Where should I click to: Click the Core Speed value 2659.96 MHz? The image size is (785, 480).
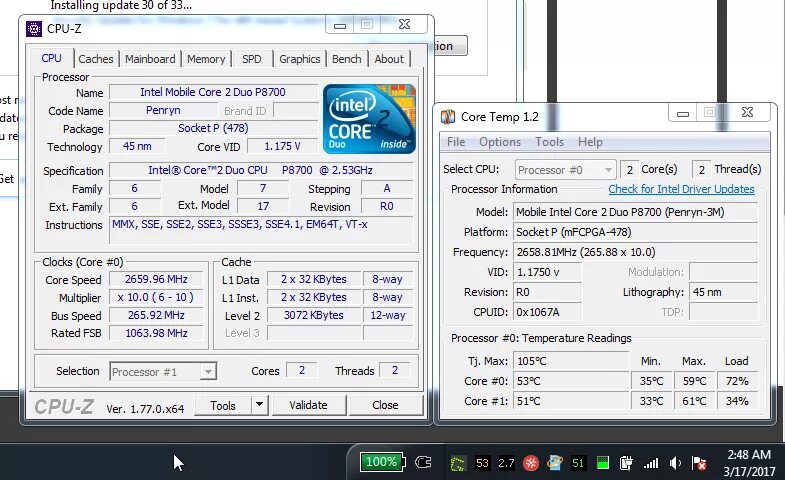[x=156, y=279]
